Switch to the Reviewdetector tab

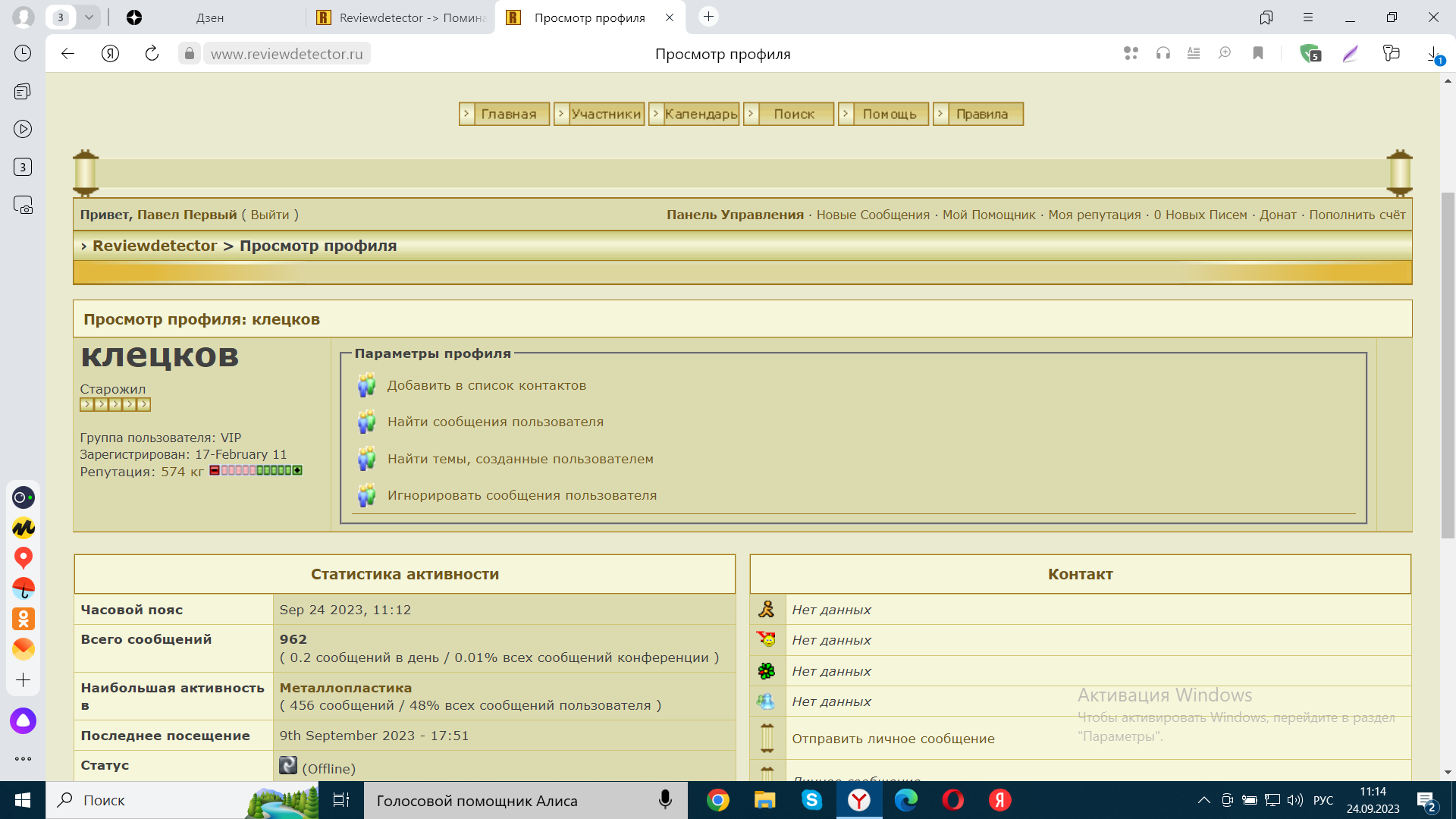(400, 17)
